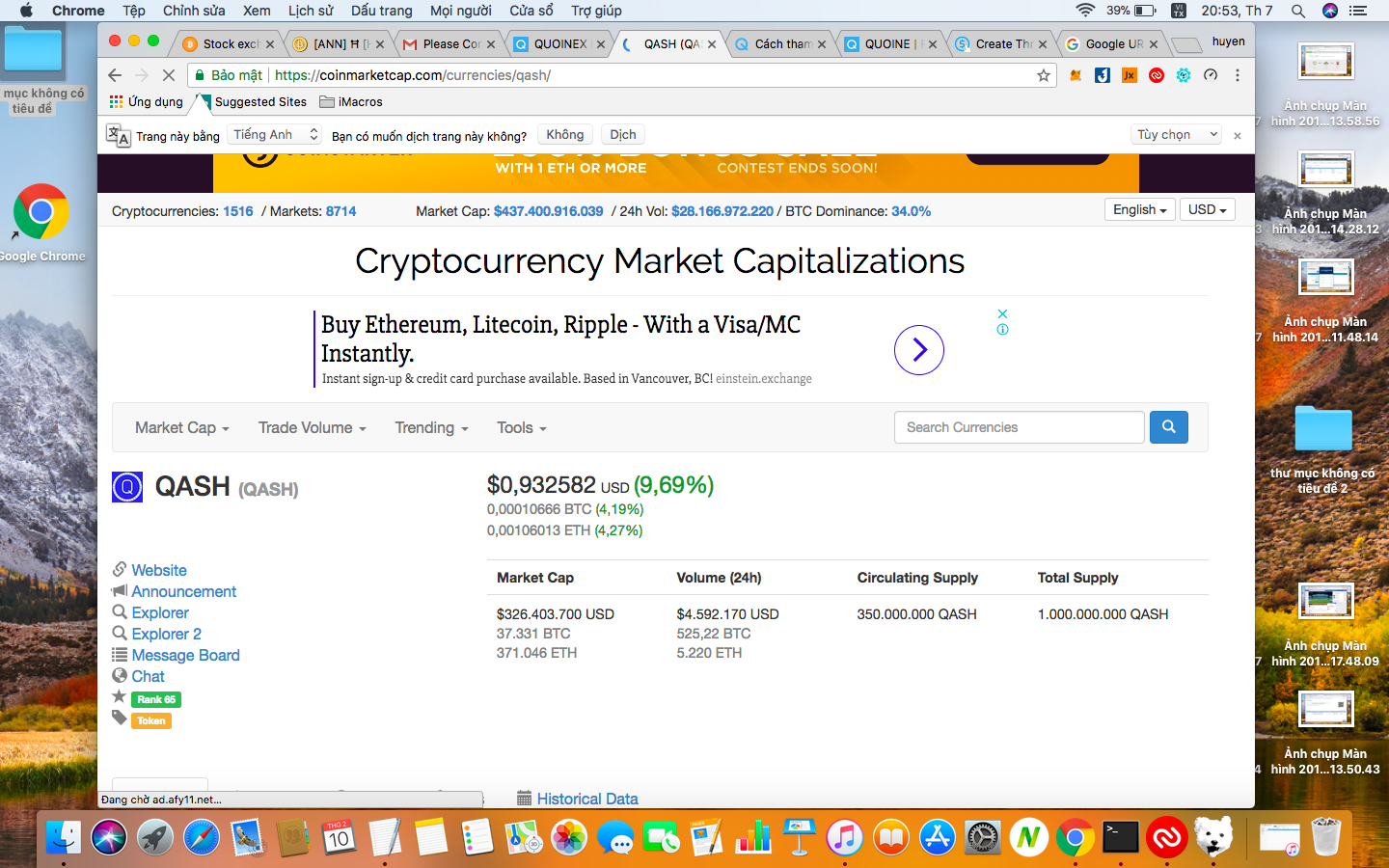Click the total Market Cap value link

pos(549,211)
